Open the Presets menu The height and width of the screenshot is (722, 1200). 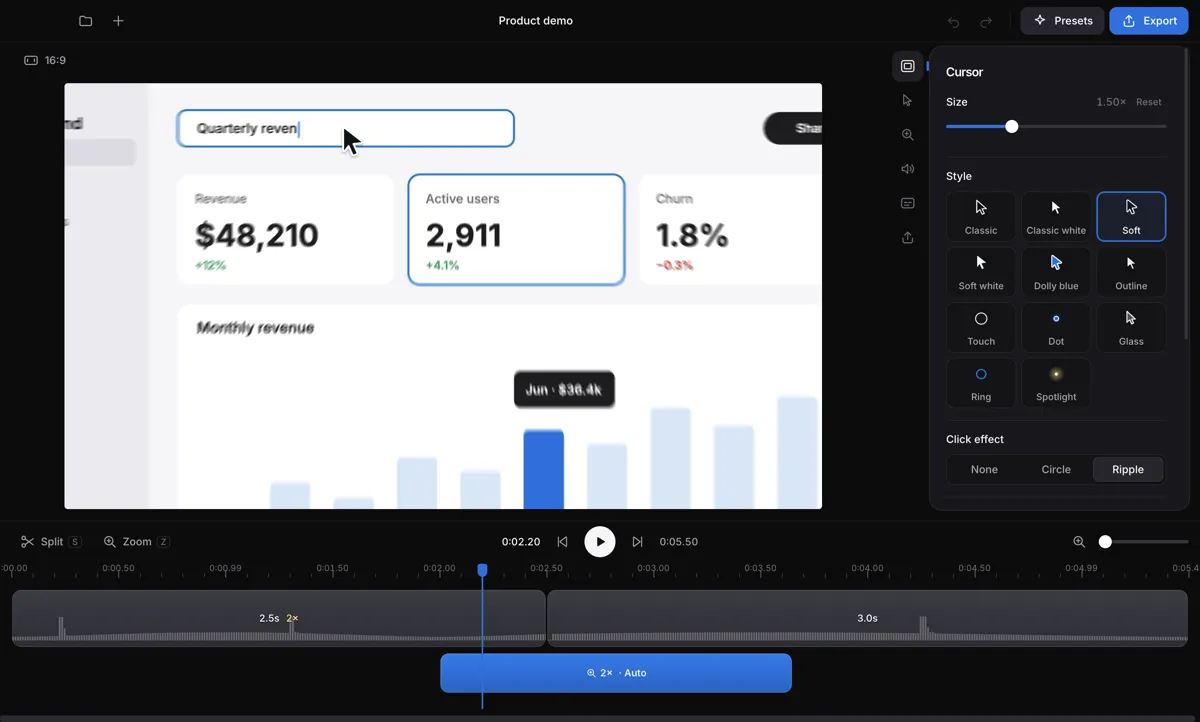1062,21
